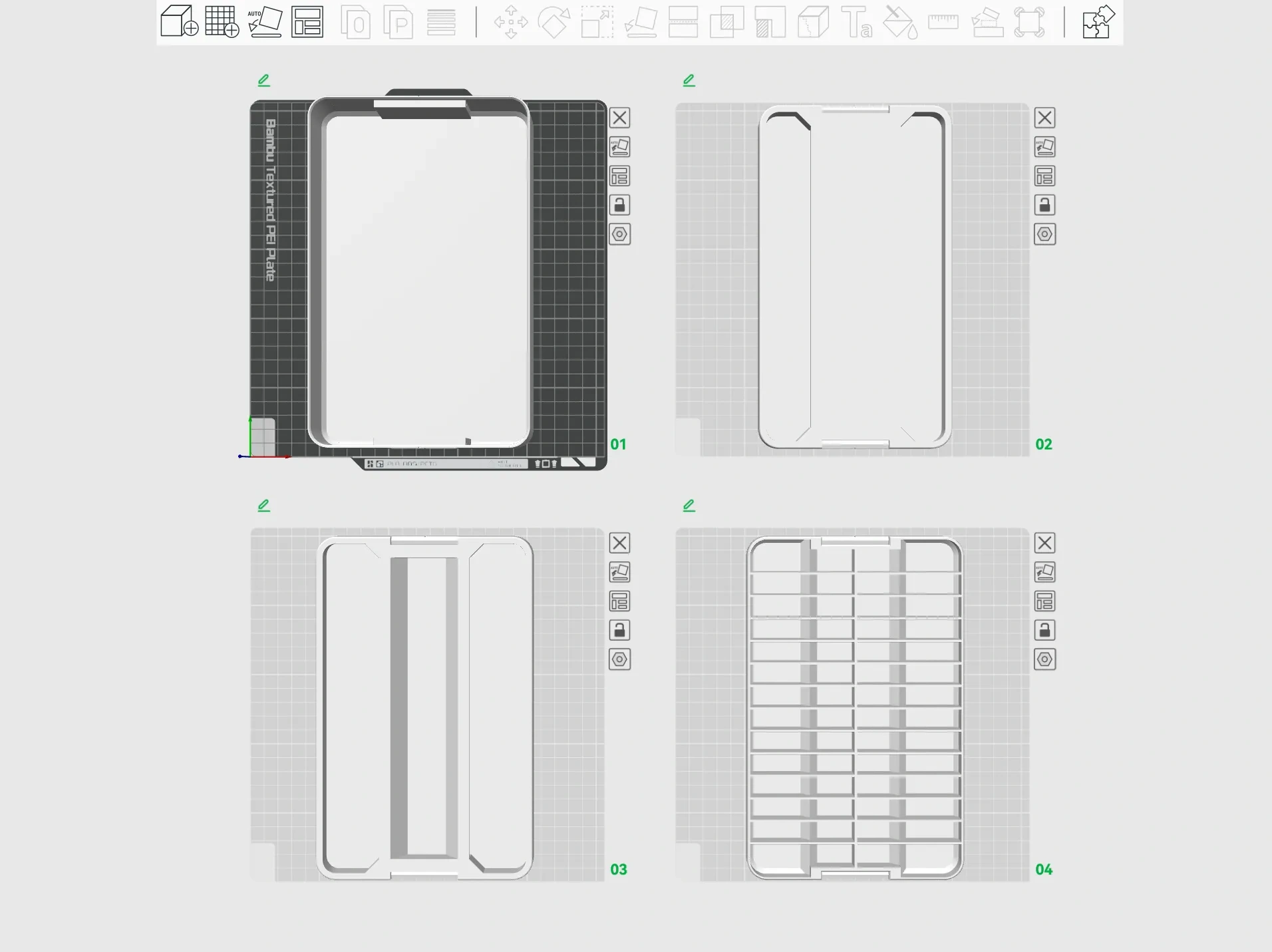
Task: Click the Auto orient toolbar icon
Action: 265,21
